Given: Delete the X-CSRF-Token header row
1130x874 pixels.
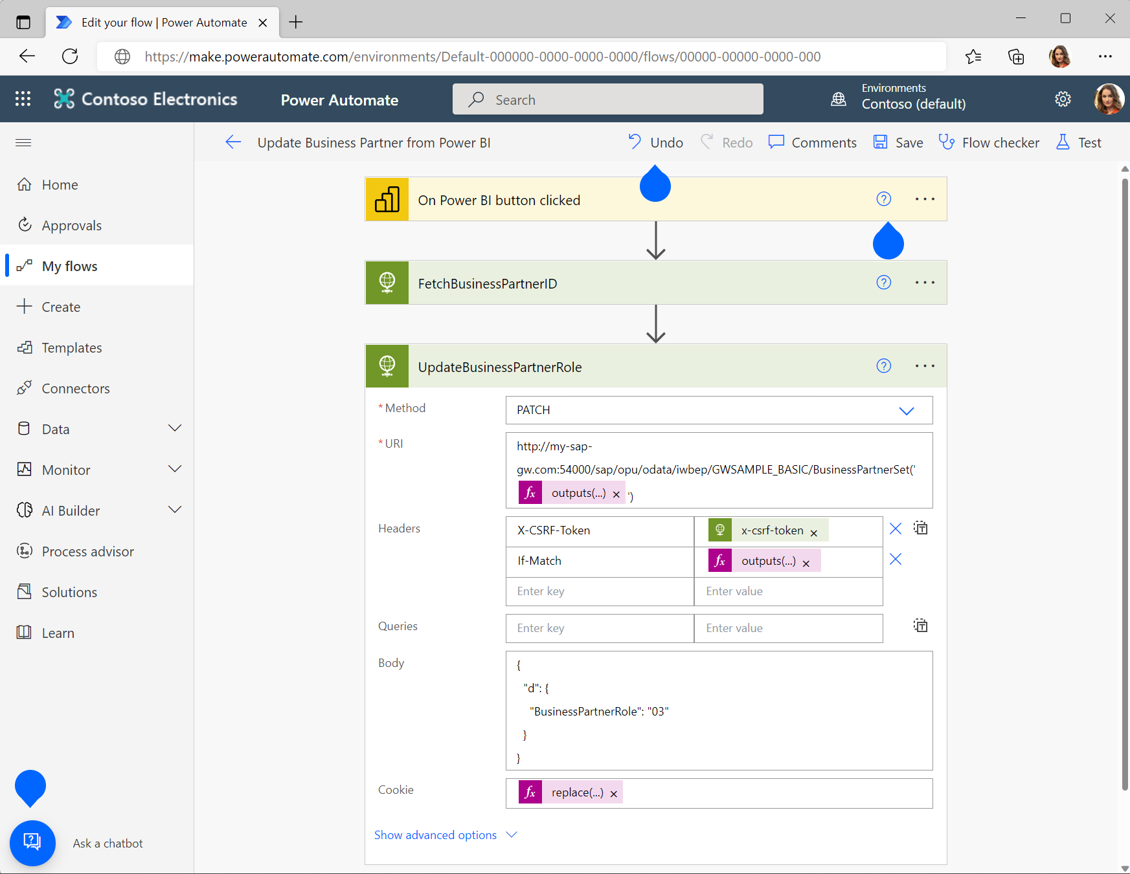Looking at the screenshot, I should (x=895, y=529).
